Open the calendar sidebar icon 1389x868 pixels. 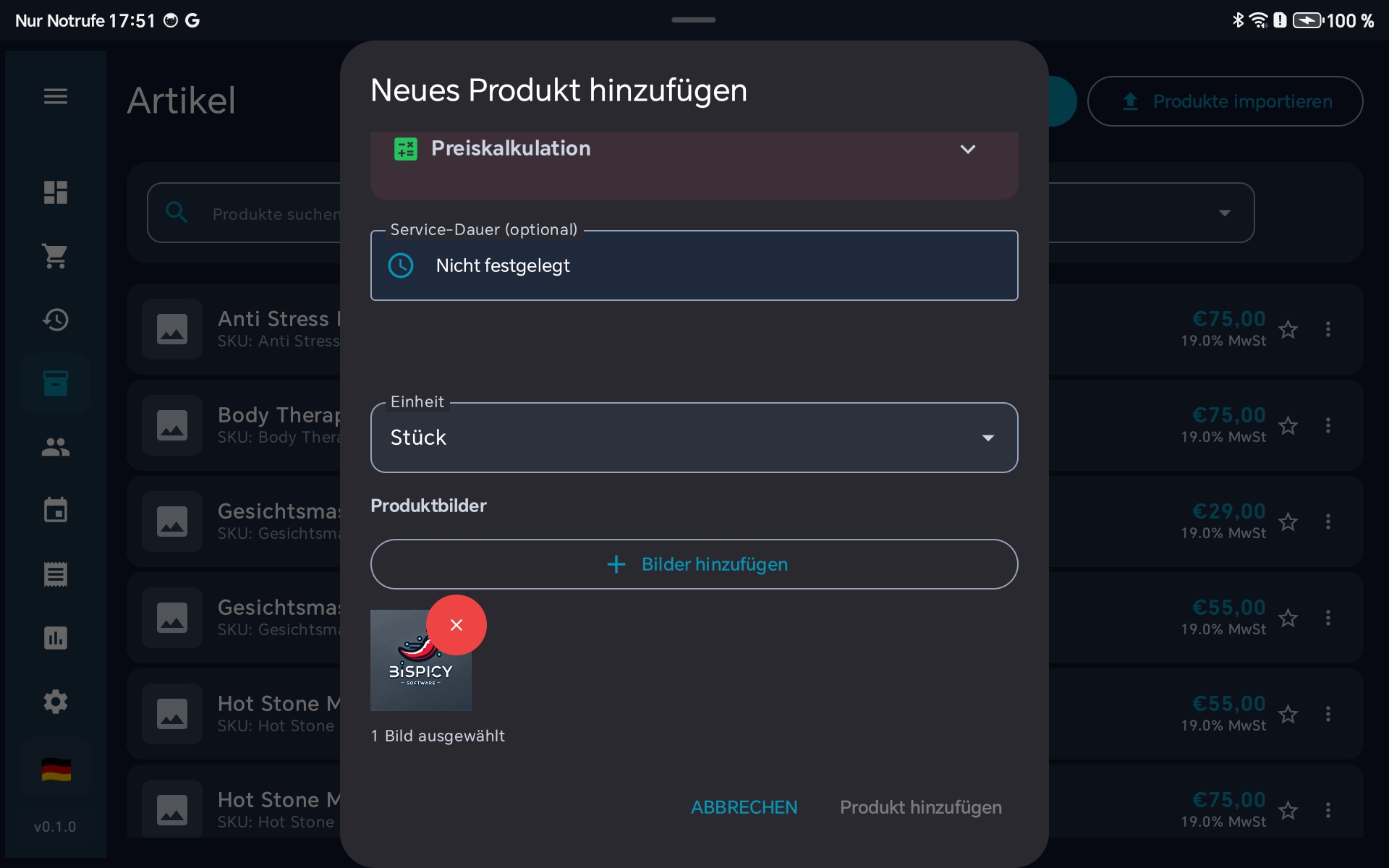click(55, 511)
